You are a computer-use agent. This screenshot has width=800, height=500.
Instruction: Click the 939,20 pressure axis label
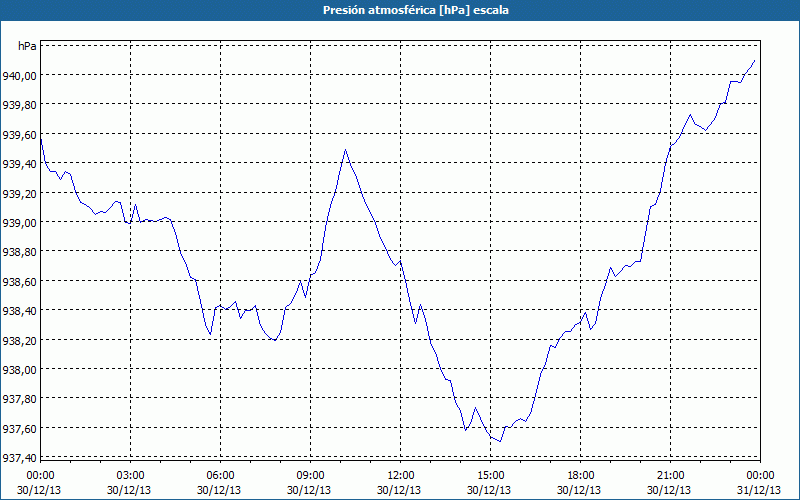[19, 194]
